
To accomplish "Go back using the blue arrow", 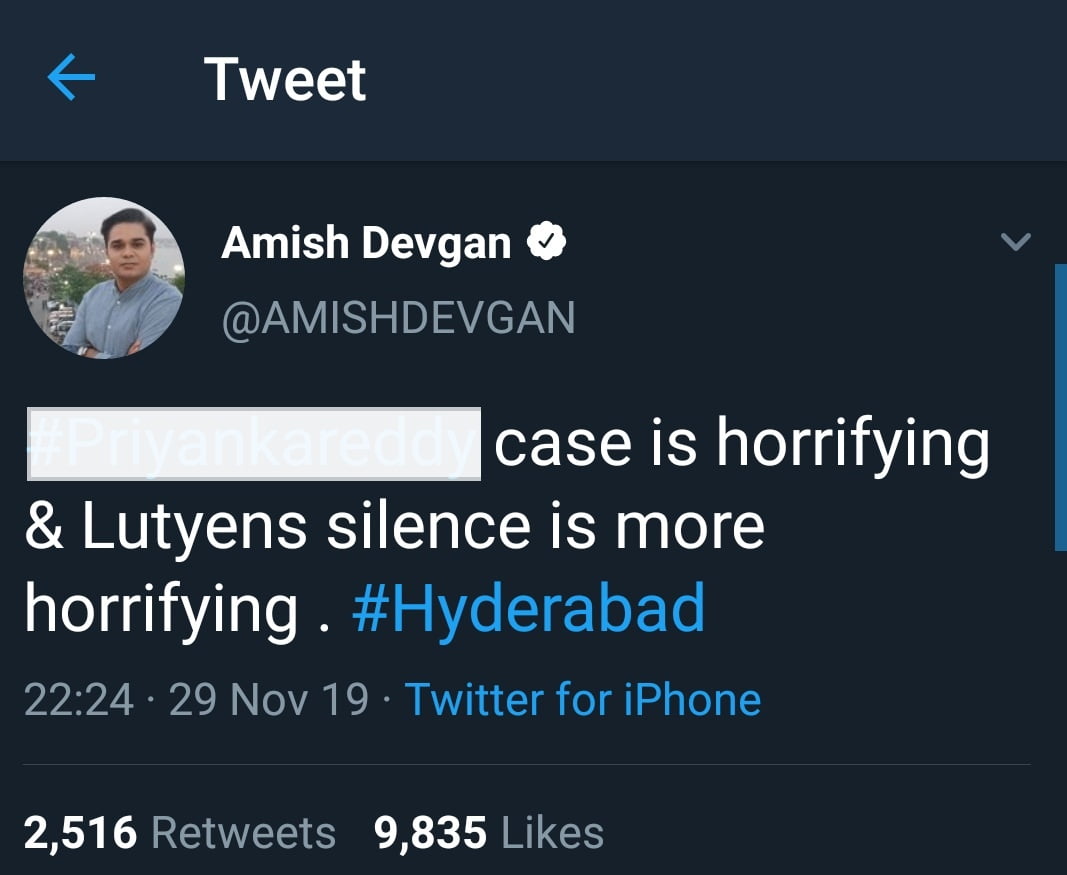I will pos(71,79).
